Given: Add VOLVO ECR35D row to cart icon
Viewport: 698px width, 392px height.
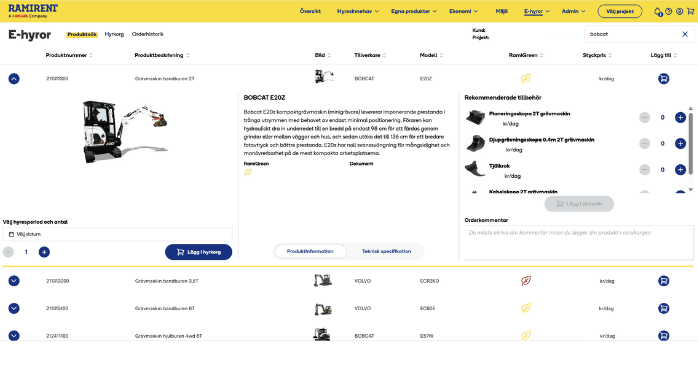Looking at the screenshot, I should (x=663, y=281).
